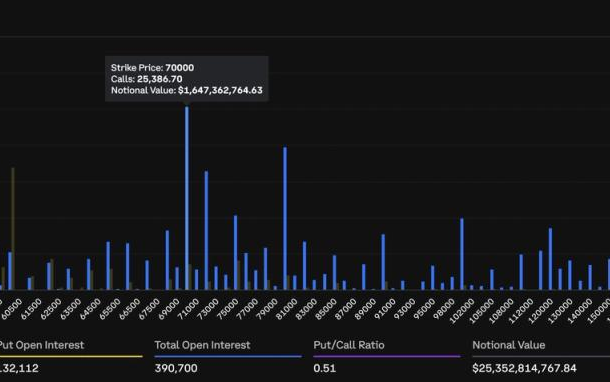This screenshot has height=382, width=610.
Task: Select the tall blue call bar at strike 80000
Action: coord(285,218)
